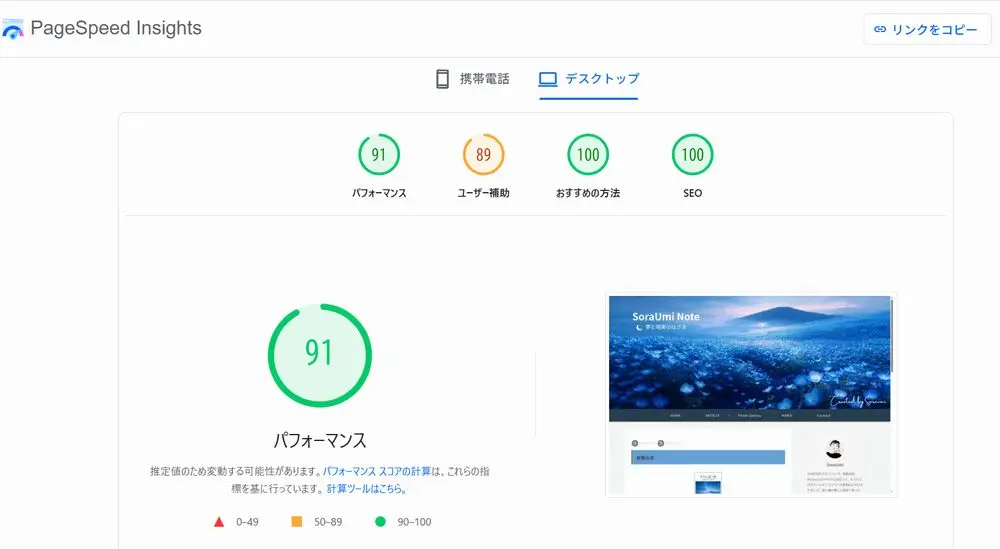Click the mobile phone icon

(x=442, y=79)
